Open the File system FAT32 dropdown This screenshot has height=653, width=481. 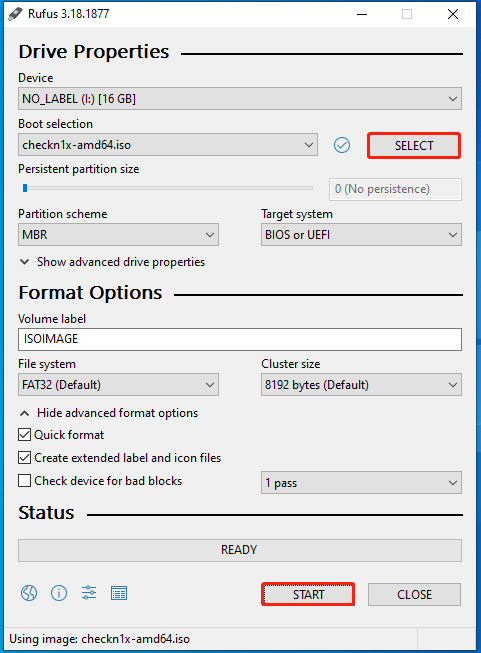click(x=118, y=384)
